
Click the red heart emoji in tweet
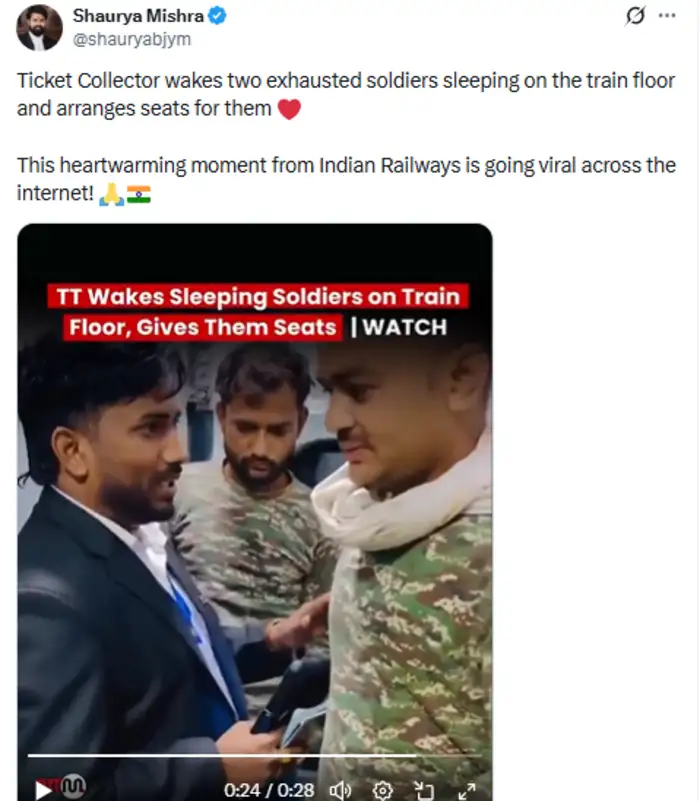pyautogui.click(x=289, y=109)
